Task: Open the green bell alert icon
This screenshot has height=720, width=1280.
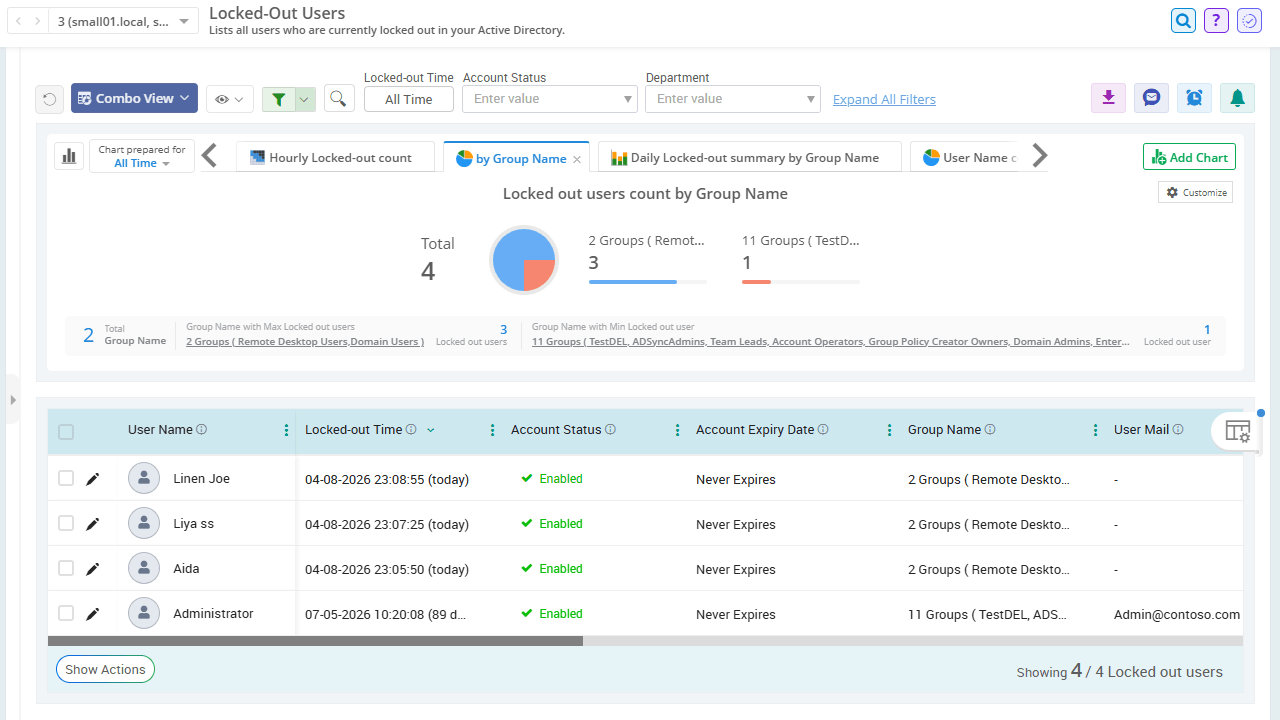Action: pyautogui.click(x=1238, y=98)
